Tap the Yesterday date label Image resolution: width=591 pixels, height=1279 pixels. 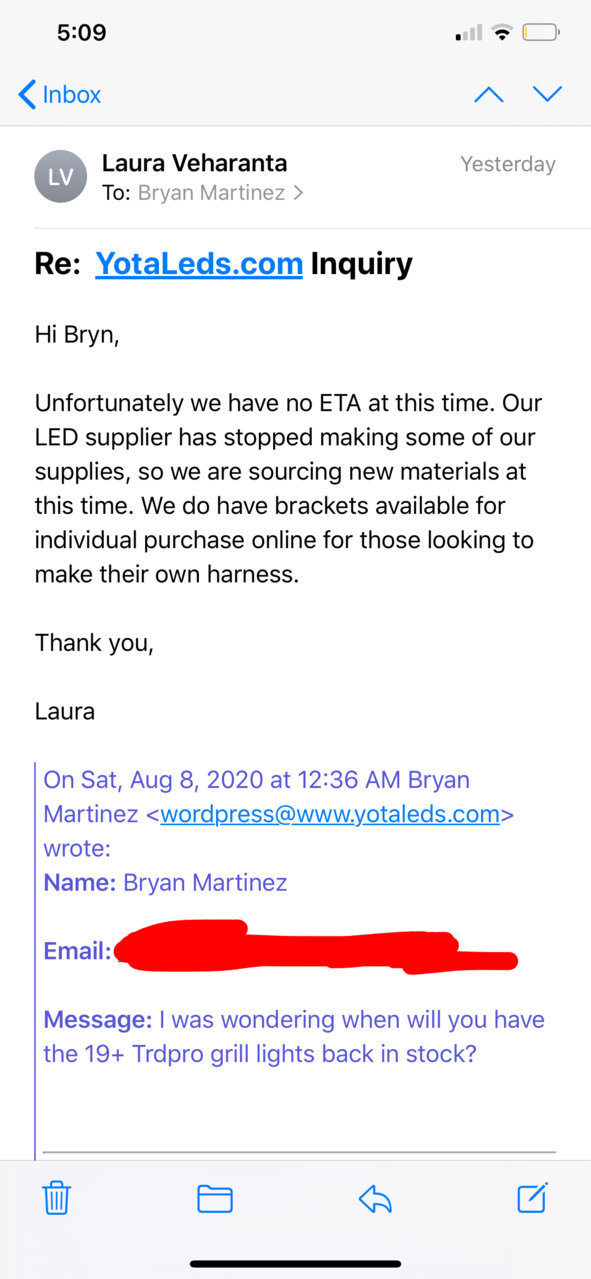[x=508, y=164]
